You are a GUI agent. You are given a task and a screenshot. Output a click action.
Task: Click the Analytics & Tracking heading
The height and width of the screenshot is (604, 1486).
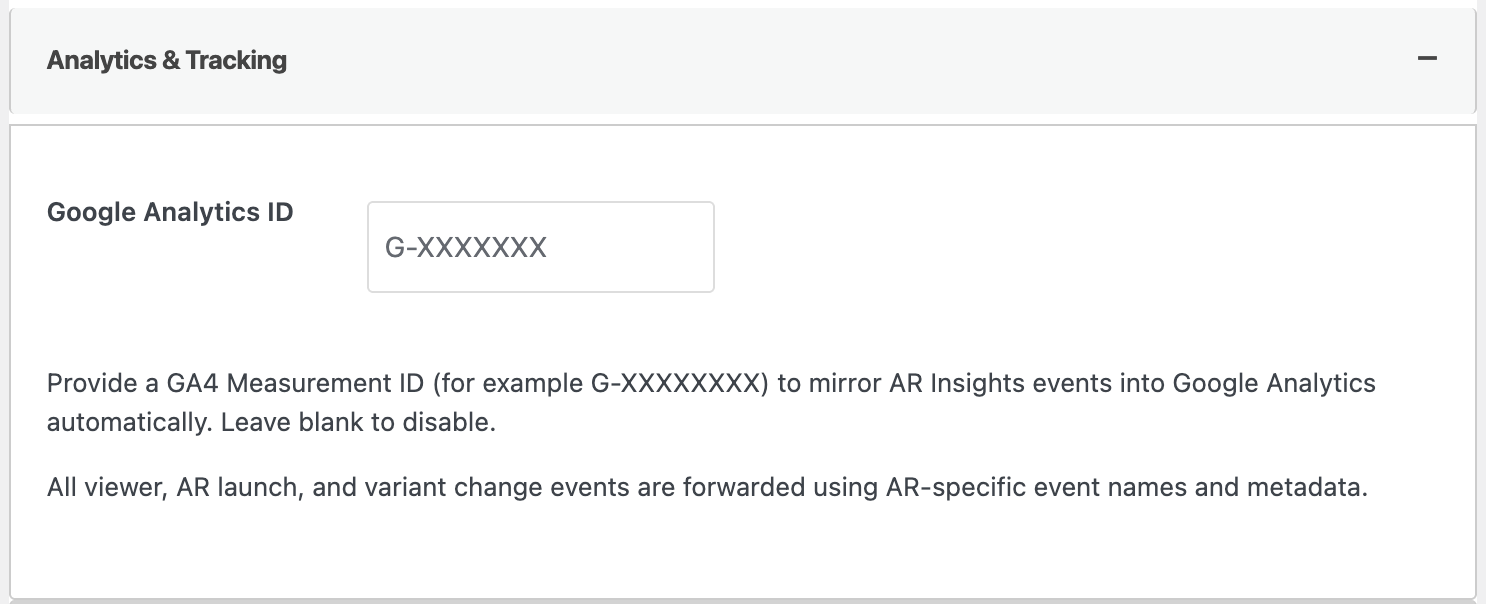tap(167, 60)
